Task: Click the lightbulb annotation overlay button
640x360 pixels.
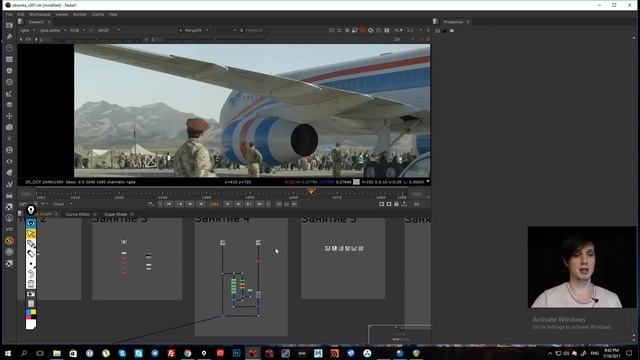Action: pos(31,210)
